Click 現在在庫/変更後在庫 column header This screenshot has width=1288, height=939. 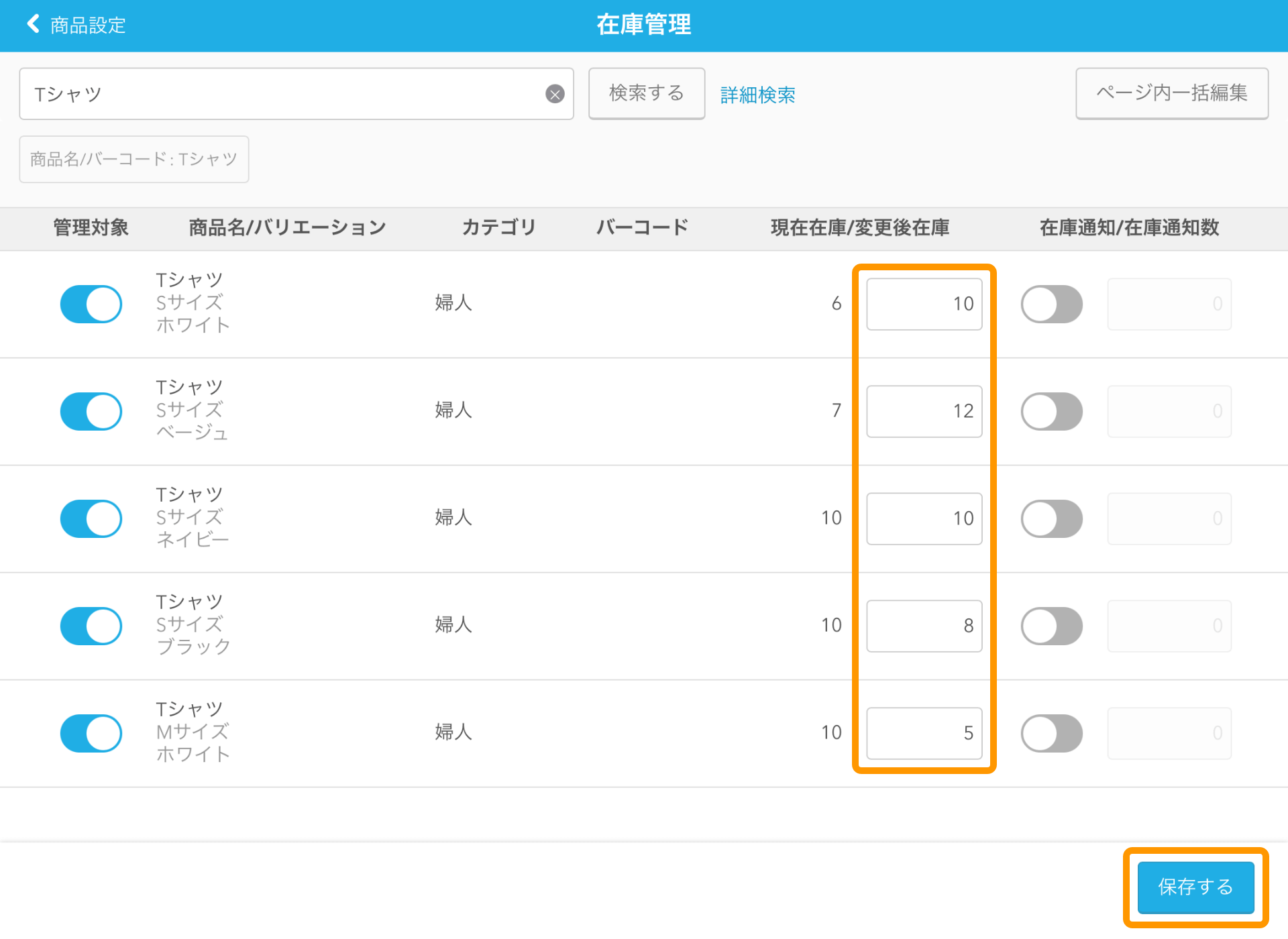860,227
